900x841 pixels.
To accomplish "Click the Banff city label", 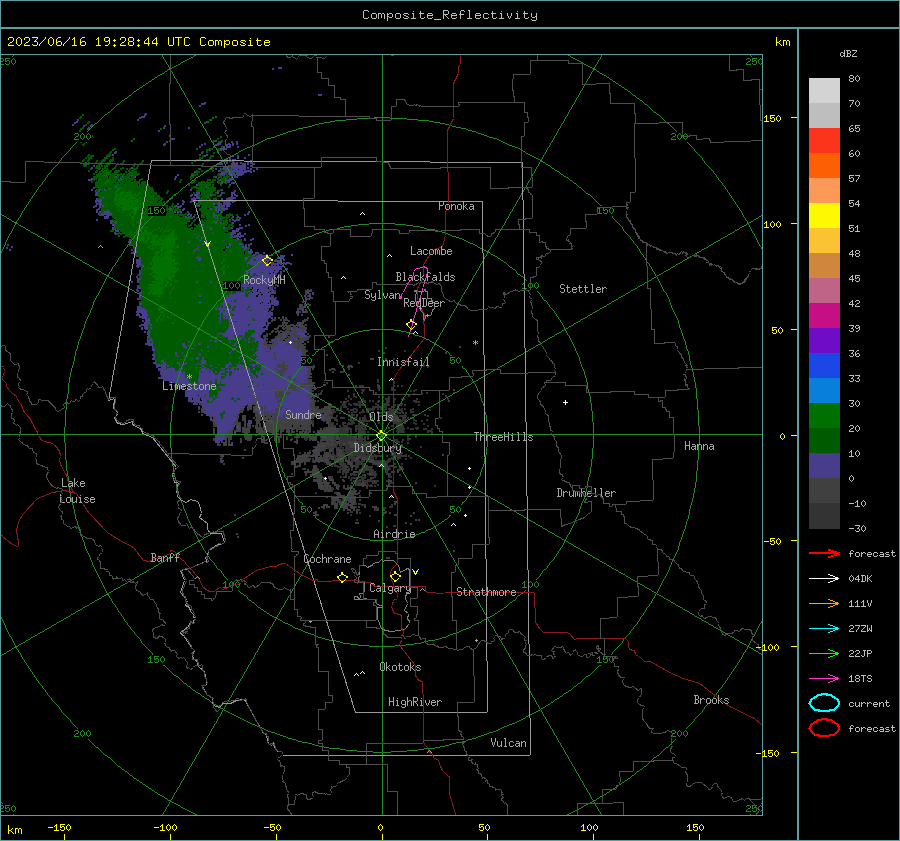I will tap(165, 557).
